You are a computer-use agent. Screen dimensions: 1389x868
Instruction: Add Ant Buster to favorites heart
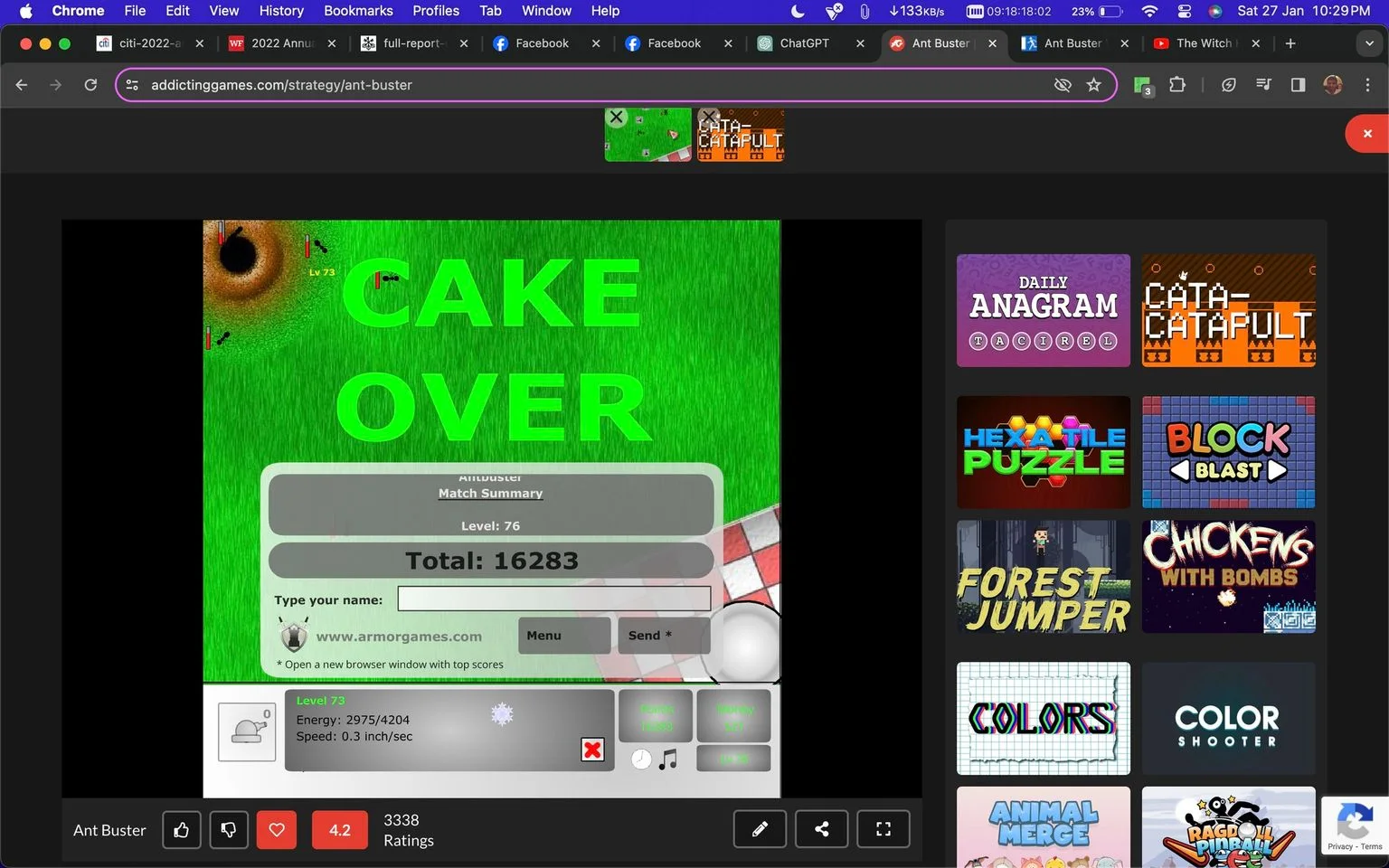click(x=277, y=830)
